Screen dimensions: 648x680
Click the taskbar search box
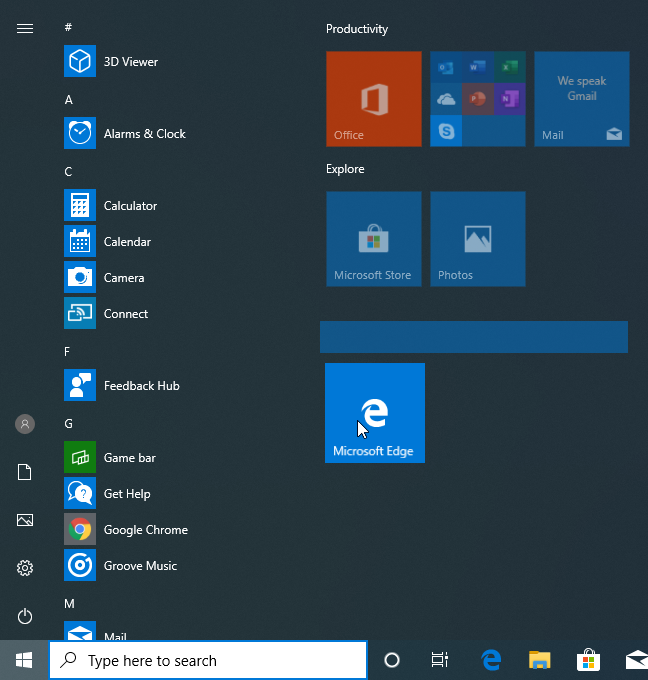click(x=208, y=660)
